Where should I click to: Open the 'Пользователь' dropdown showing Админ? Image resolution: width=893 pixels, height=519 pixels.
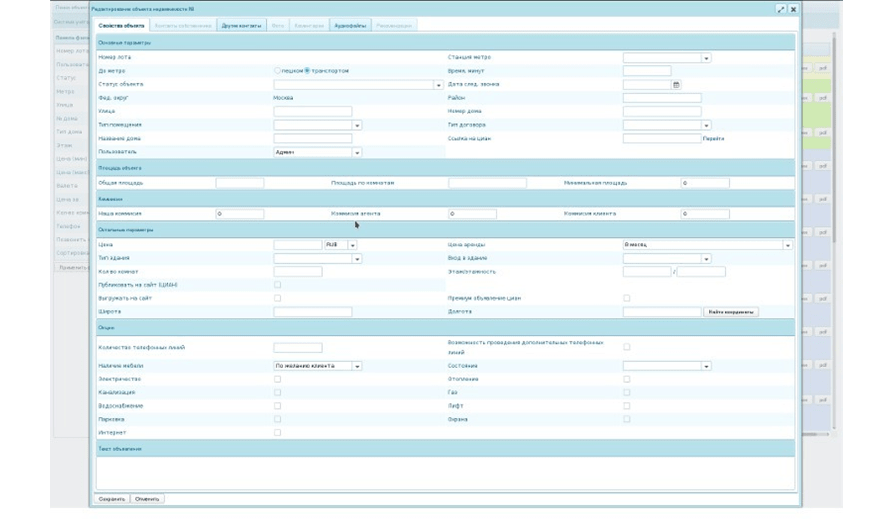pyautogui.click(x=357, y=152)
